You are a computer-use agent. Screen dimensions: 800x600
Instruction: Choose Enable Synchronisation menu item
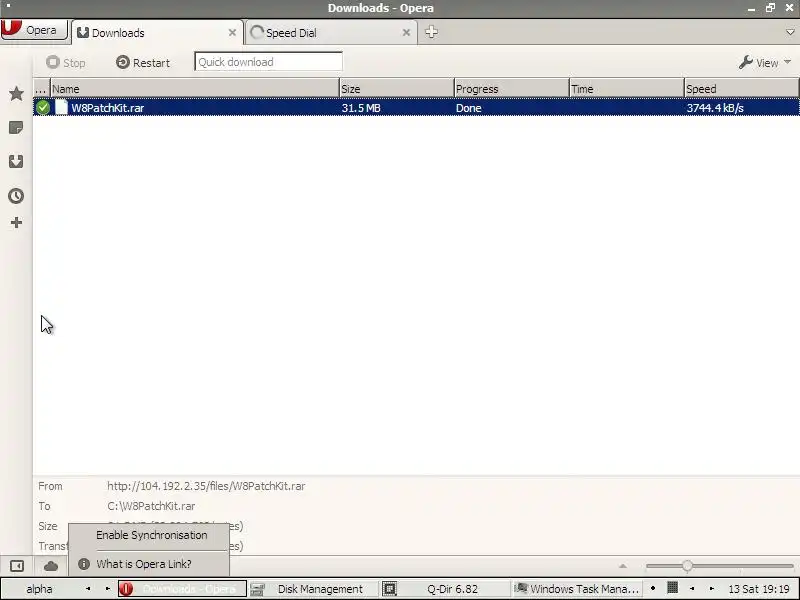pyautogui.click(x=152, y=535)
